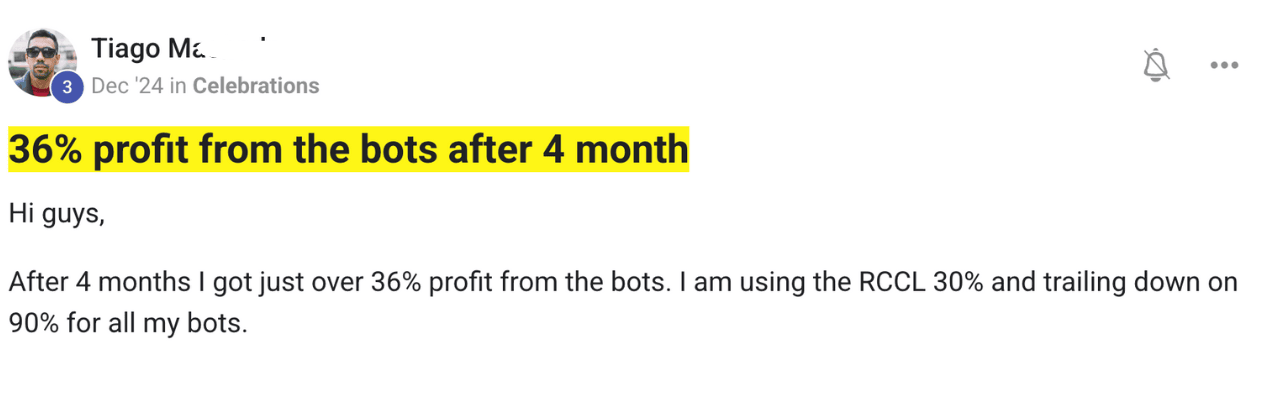
Task: Click the level 3 badge on avatar
Action: click(x=67, y=88)
